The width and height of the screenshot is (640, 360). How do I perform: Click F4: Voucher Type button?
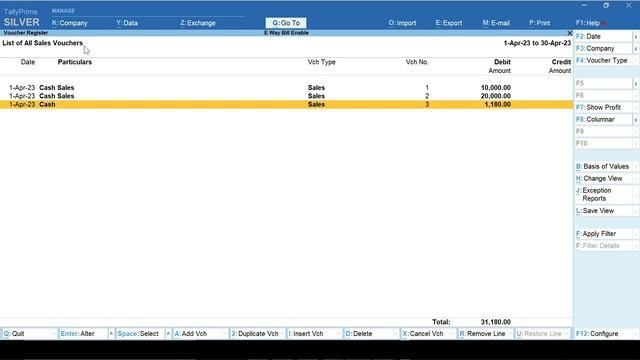(x=603, y=60)
